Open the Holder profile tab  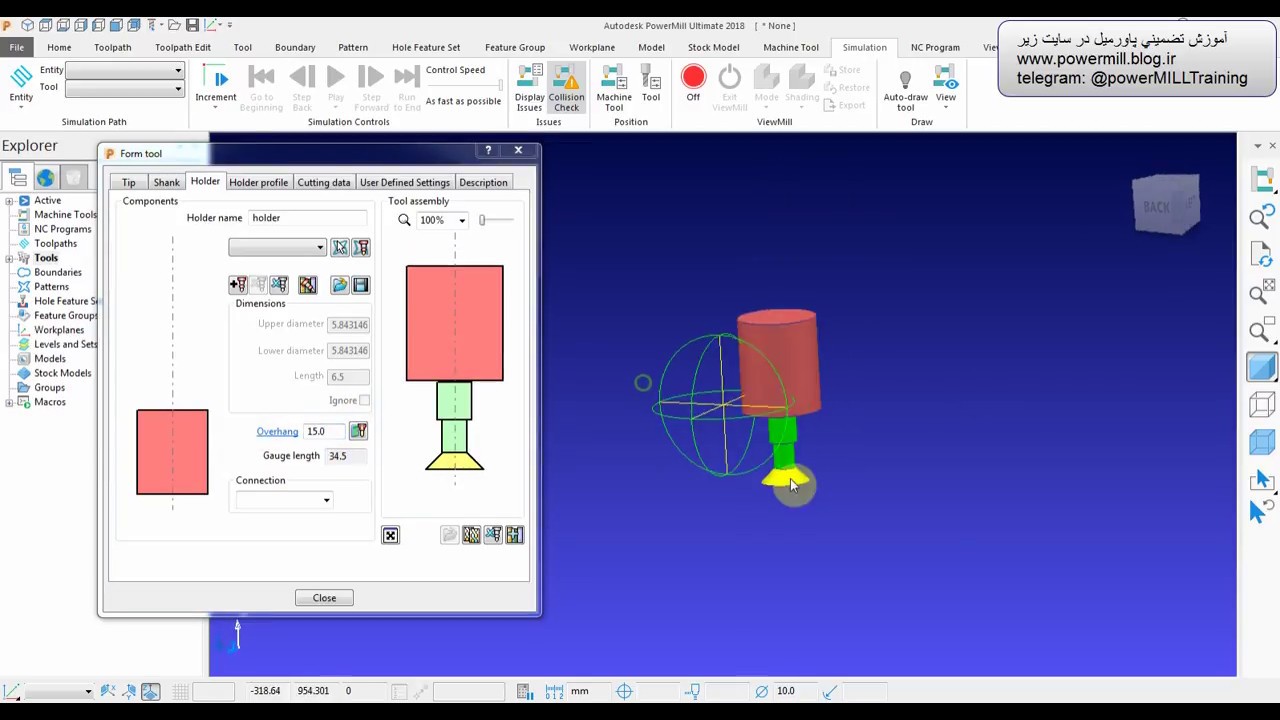258,182
